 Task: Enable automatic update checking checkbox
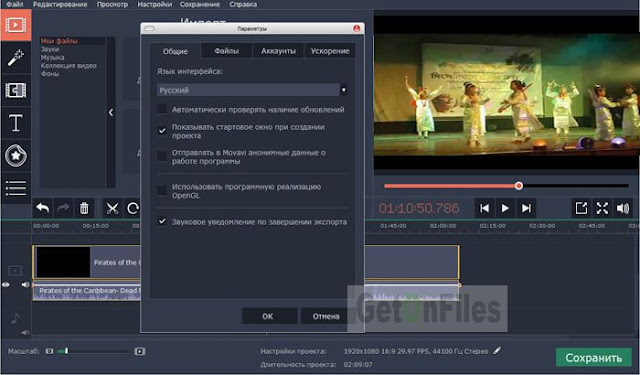pyautogui.click(x=162, y=109)
